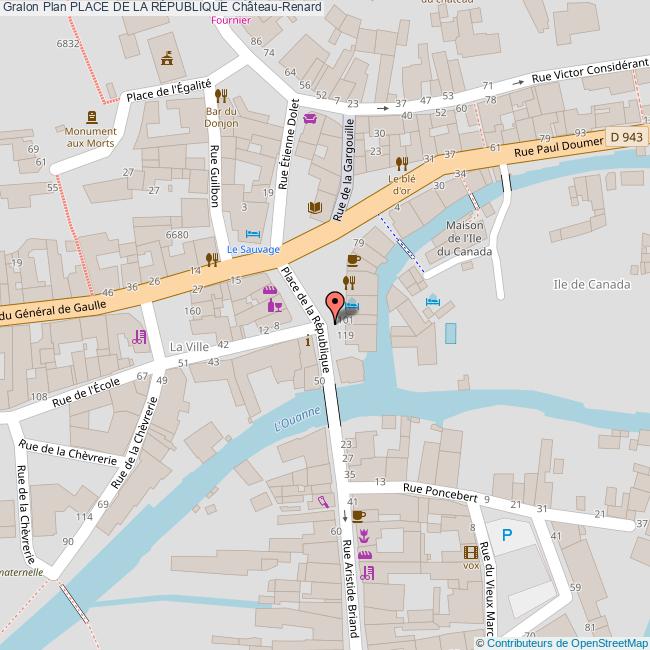Select the blue swimming pool rectangle on Ile de Canada
Viewport: 650px width, 650px height.
click(x=451, y=333)
